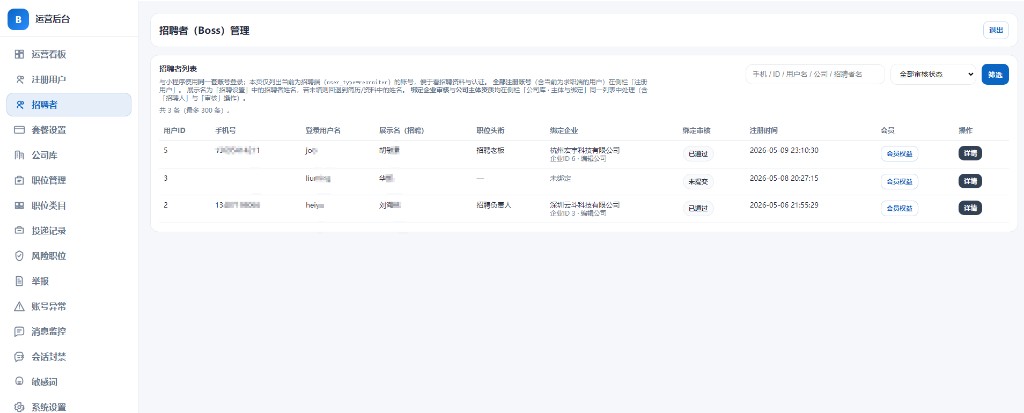Open 会员权益 for user ID 5
1024x413 pixels.
coord(899,154)
